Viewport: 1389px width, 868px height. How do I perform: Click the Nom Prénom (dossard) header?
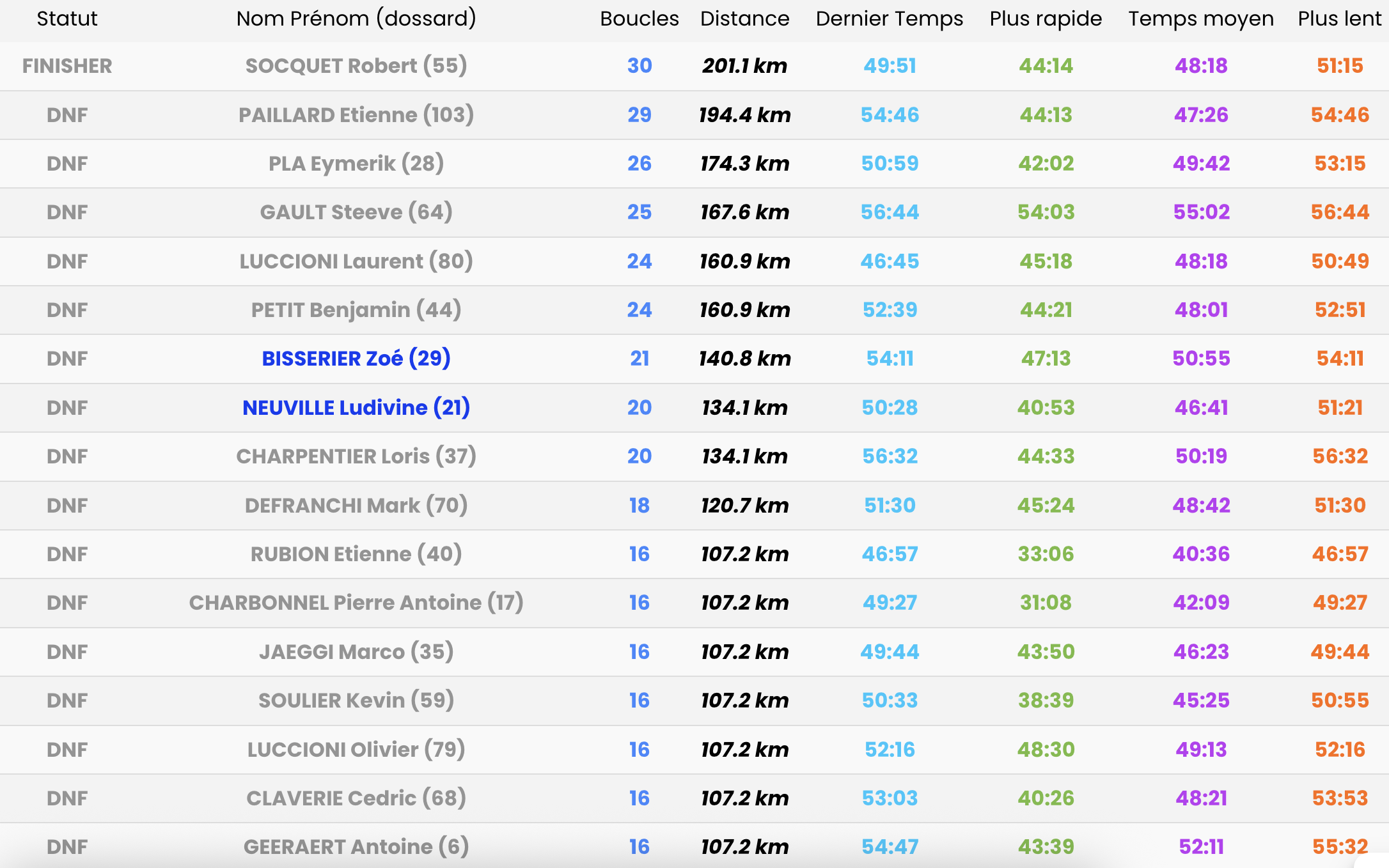point(356,19)
